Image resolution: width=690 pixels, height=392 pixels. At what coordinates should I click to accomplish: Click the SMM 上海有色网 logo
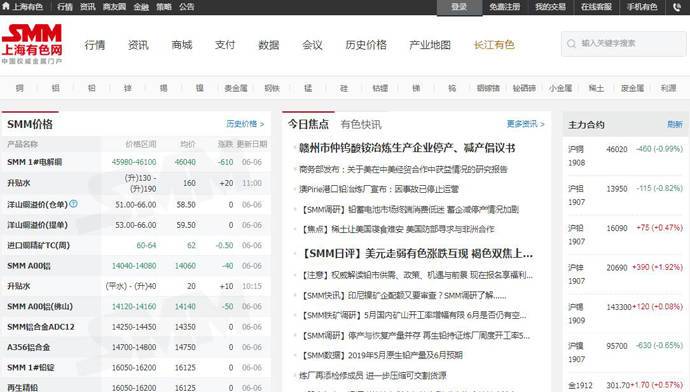pos(32,44)
